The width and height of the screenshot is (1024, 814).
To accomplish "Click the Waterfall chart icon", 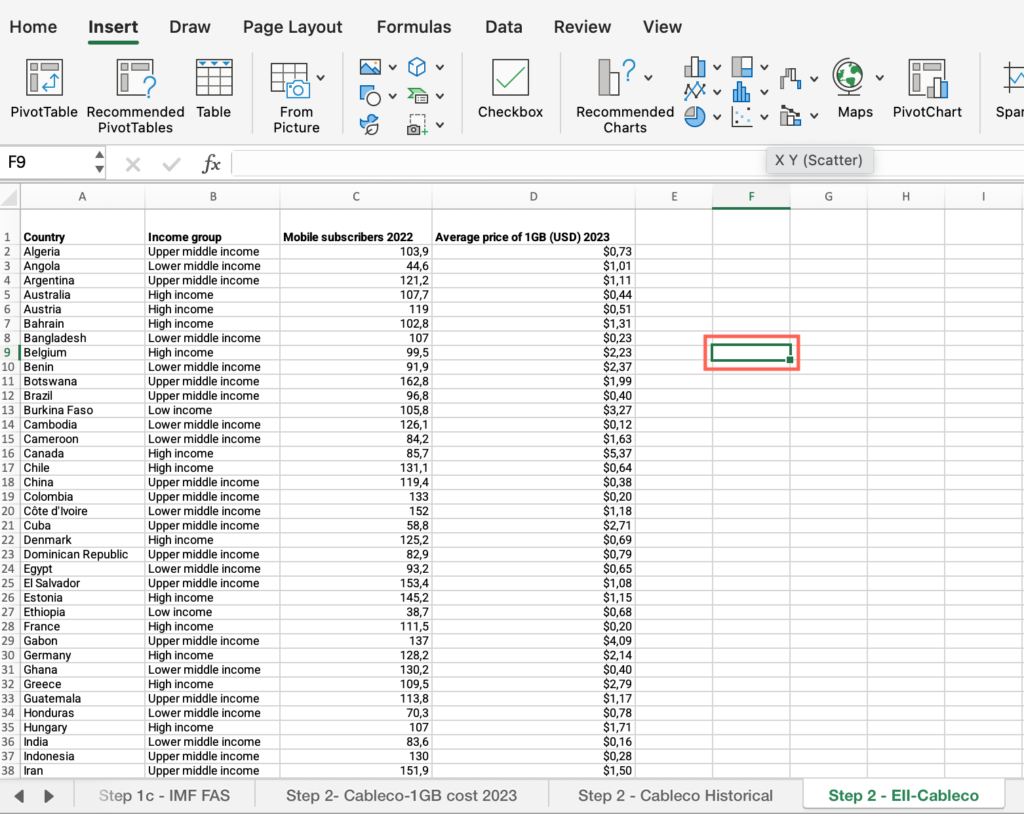I will [790, 79].
